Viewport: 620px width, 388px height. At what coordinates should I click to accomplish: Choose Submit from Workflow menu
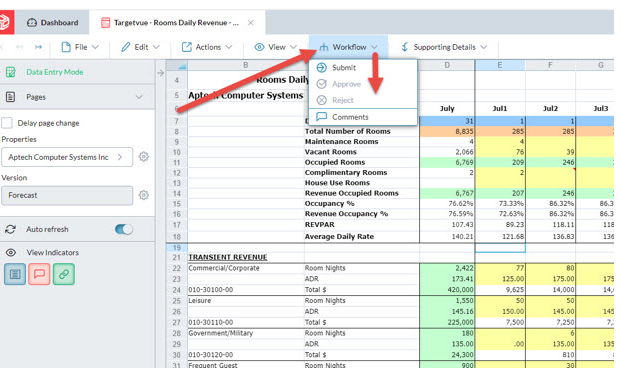[363, 68]
